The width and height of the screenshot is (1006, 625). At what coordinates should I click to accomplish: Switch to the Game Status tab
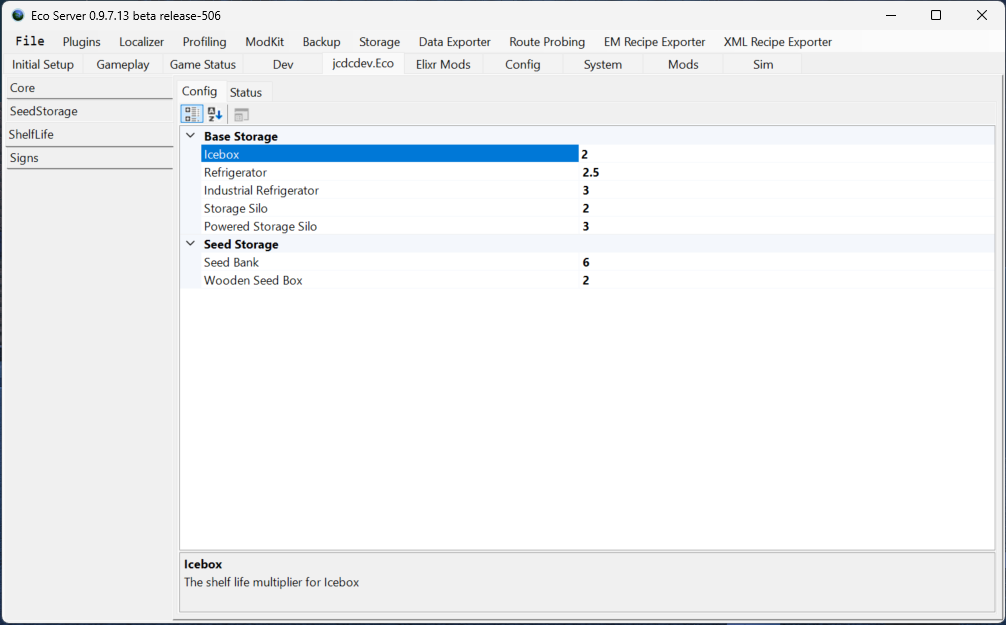point(203,64)
